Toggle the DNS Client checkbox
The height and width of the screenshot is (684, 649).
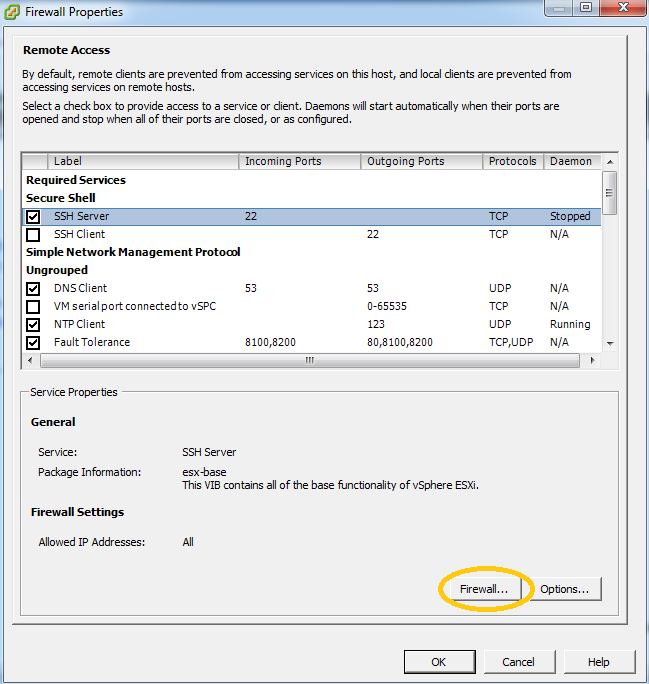click(33, 289)
